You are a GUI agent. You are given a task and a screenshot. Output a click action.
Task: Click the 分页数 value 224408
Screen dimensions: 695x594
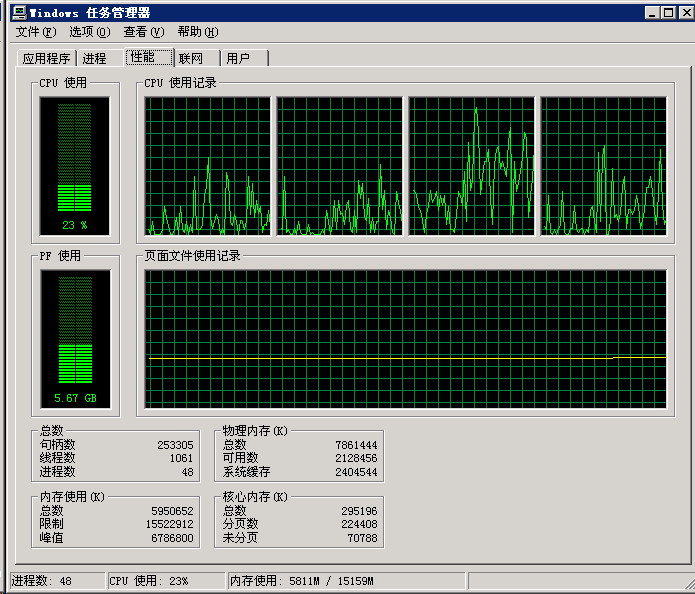pos(359,524)
